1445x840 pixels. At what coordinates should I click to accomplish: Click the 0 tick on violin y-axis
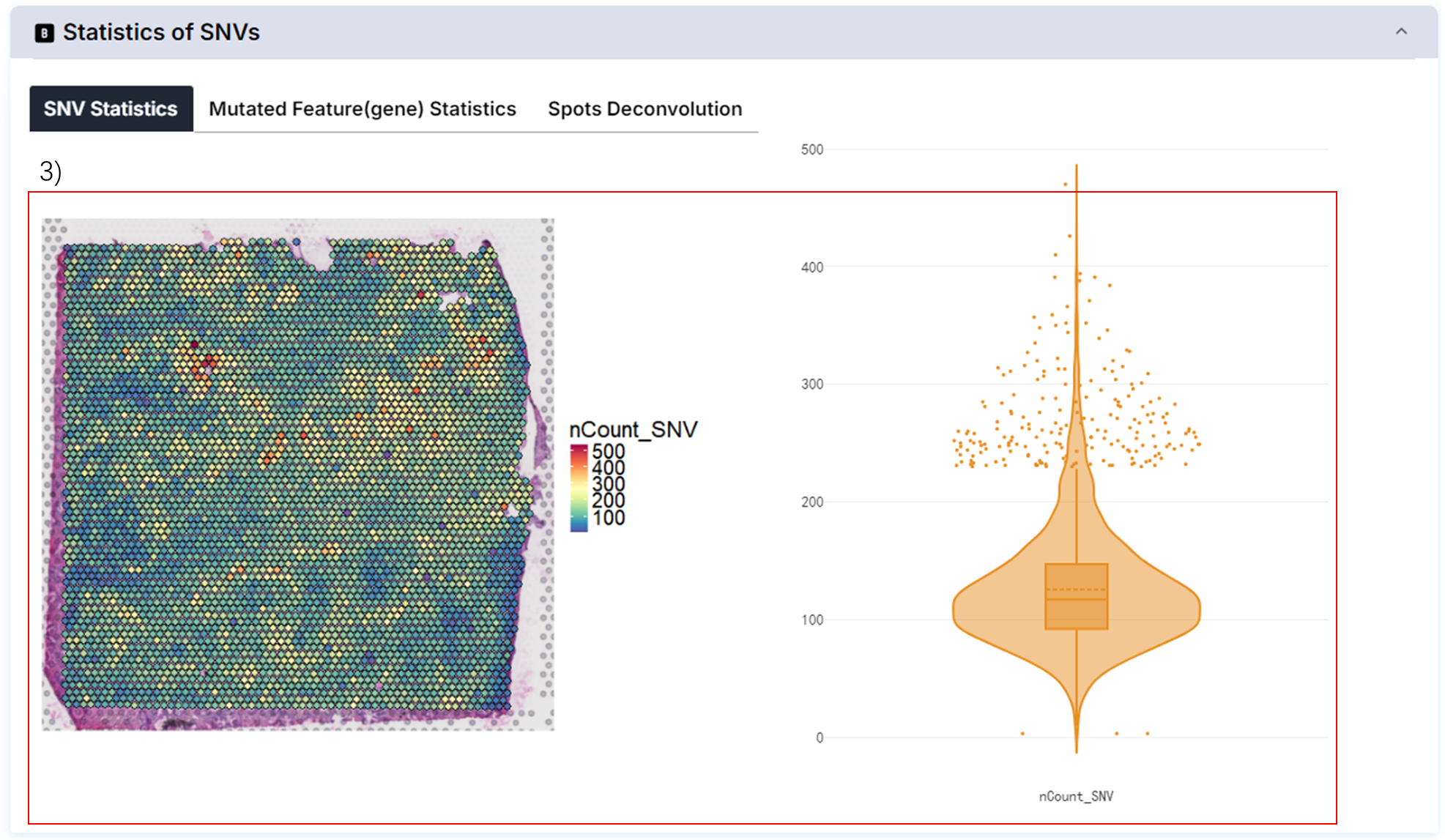820,737
